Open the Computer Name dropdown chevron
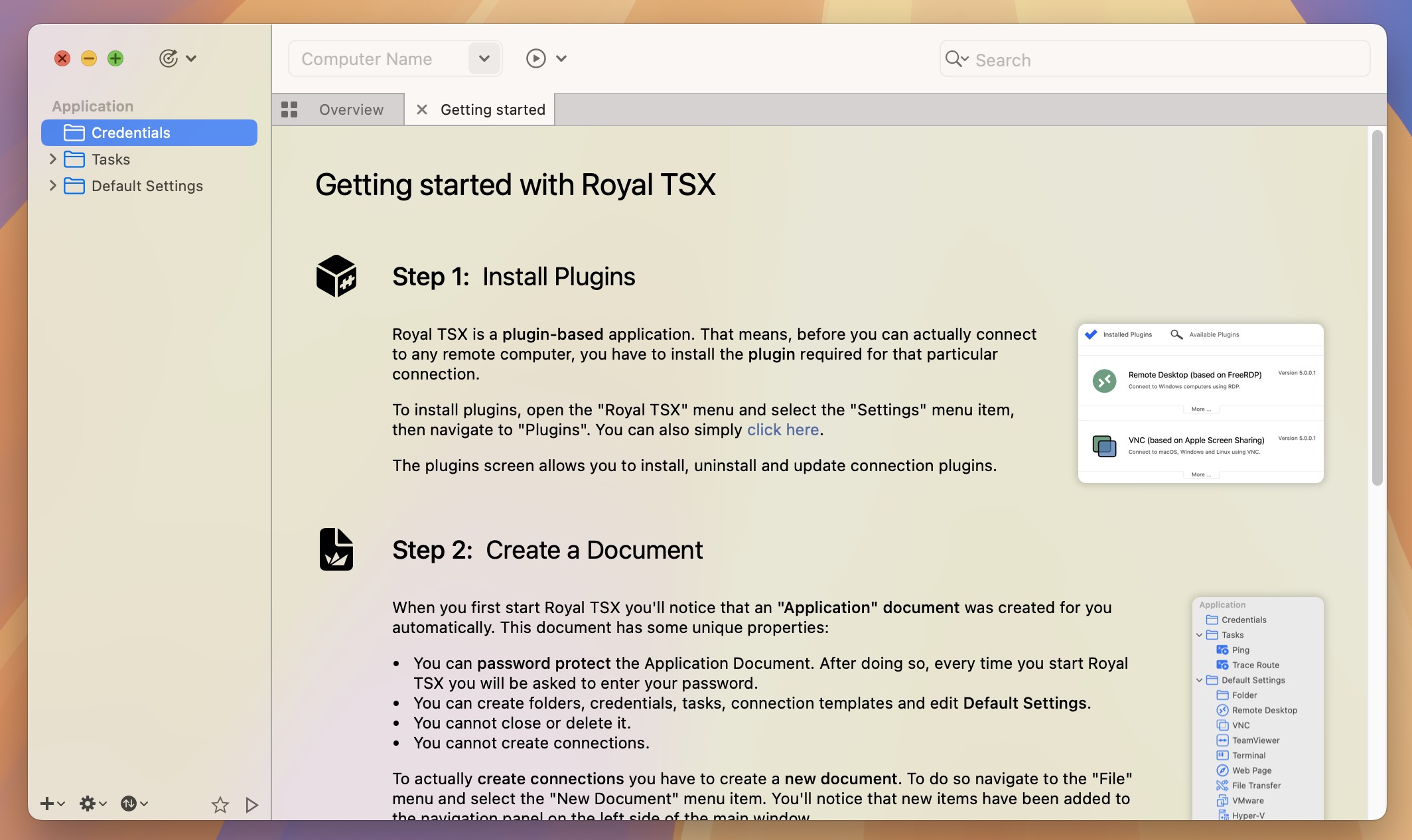Screen dimensions: 1412x840 (484, 59)
